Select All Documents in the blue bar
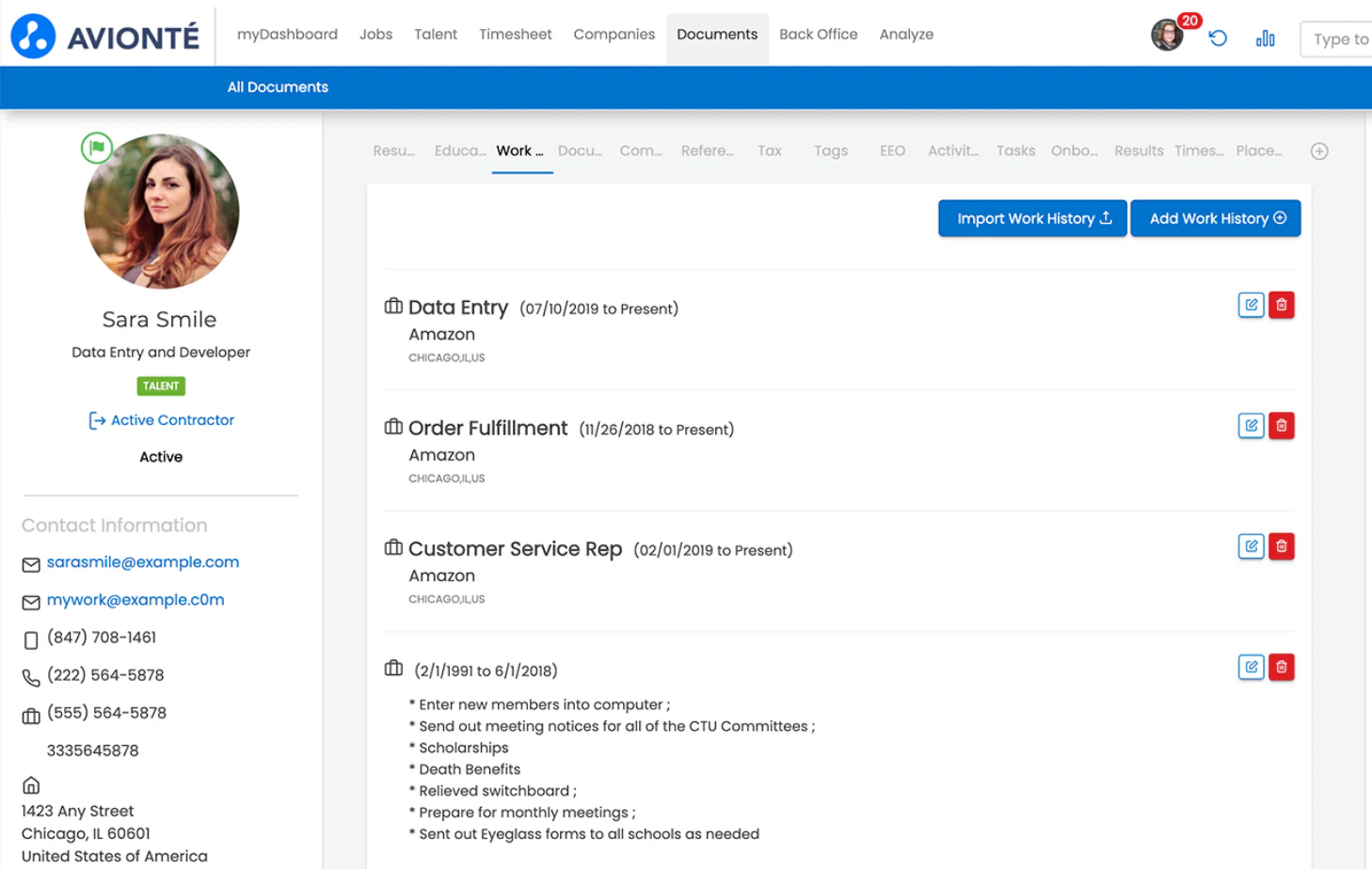This screenshot has width=1372, height=869. tap(278, 87)
